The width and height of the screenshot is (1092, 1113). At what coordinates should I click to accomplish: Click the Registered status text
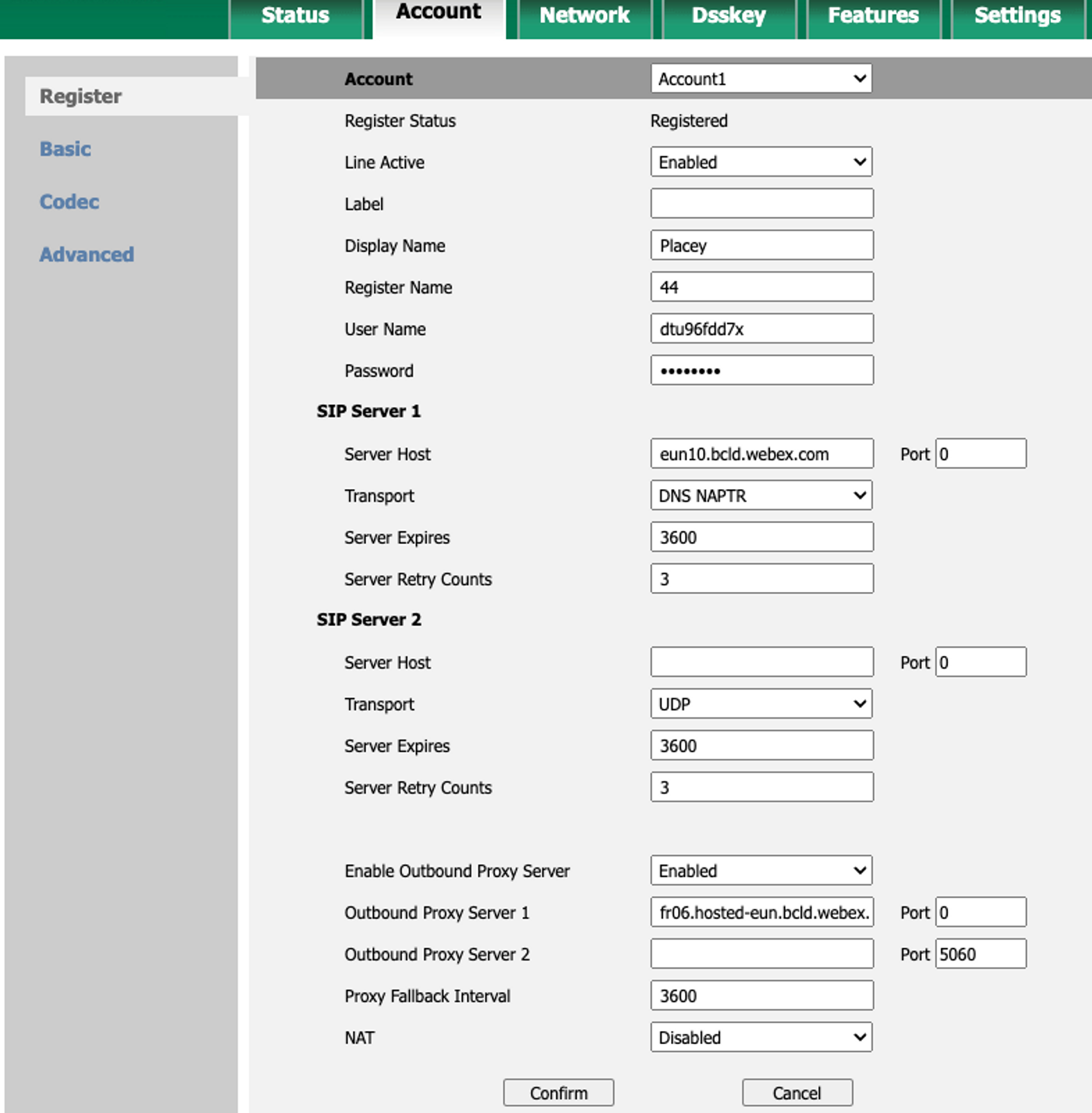click(x=689, y=121)
